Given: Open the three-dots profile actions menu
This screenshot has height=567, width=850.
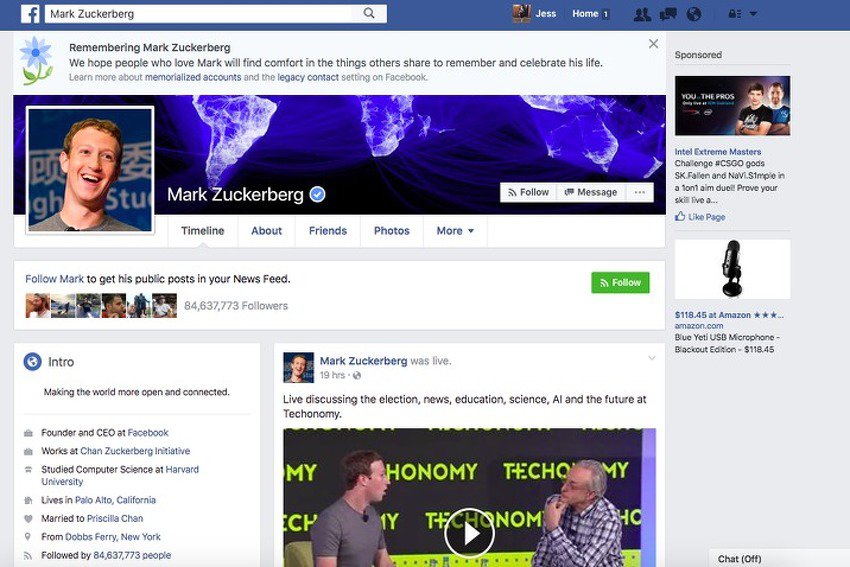Looking at the screenshot, I should [640, 192].
